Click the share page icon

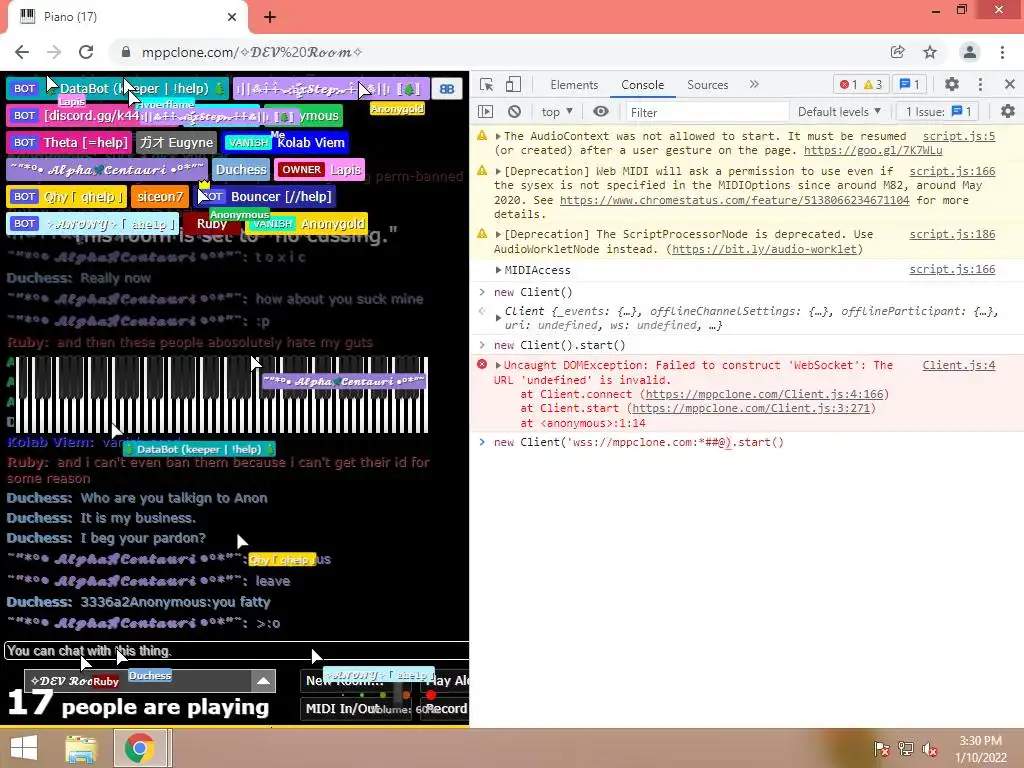897,52
